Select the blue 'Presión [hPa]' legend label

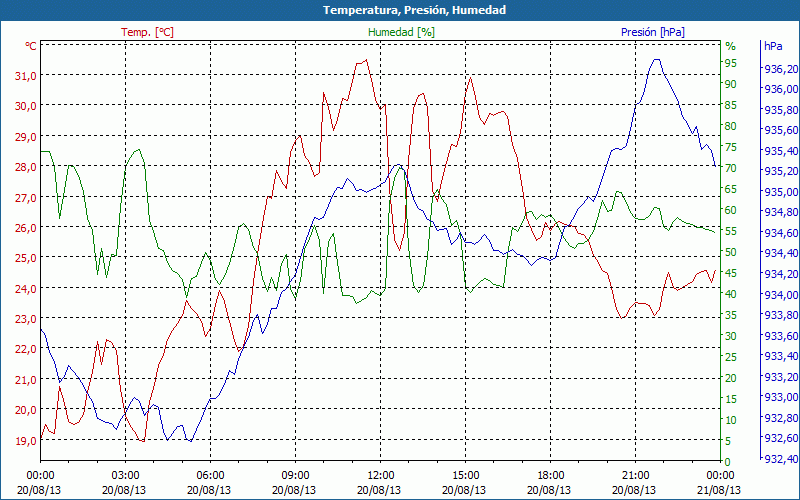point(653,32)
